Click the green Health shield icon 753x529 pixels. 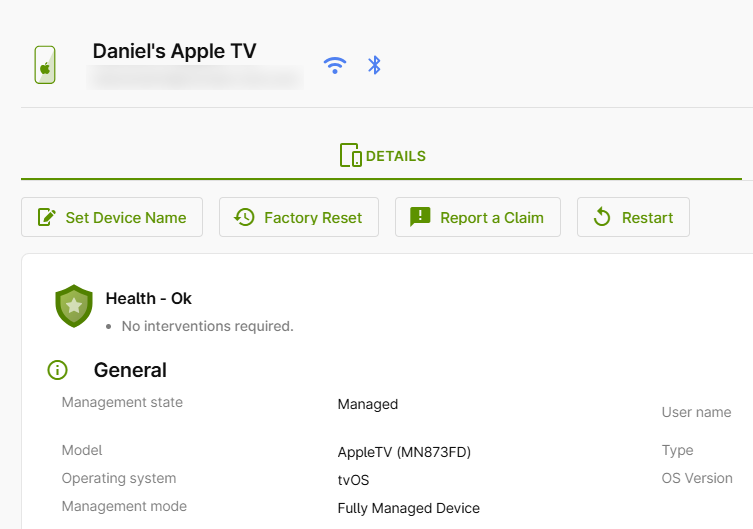[x=74, y=307]
